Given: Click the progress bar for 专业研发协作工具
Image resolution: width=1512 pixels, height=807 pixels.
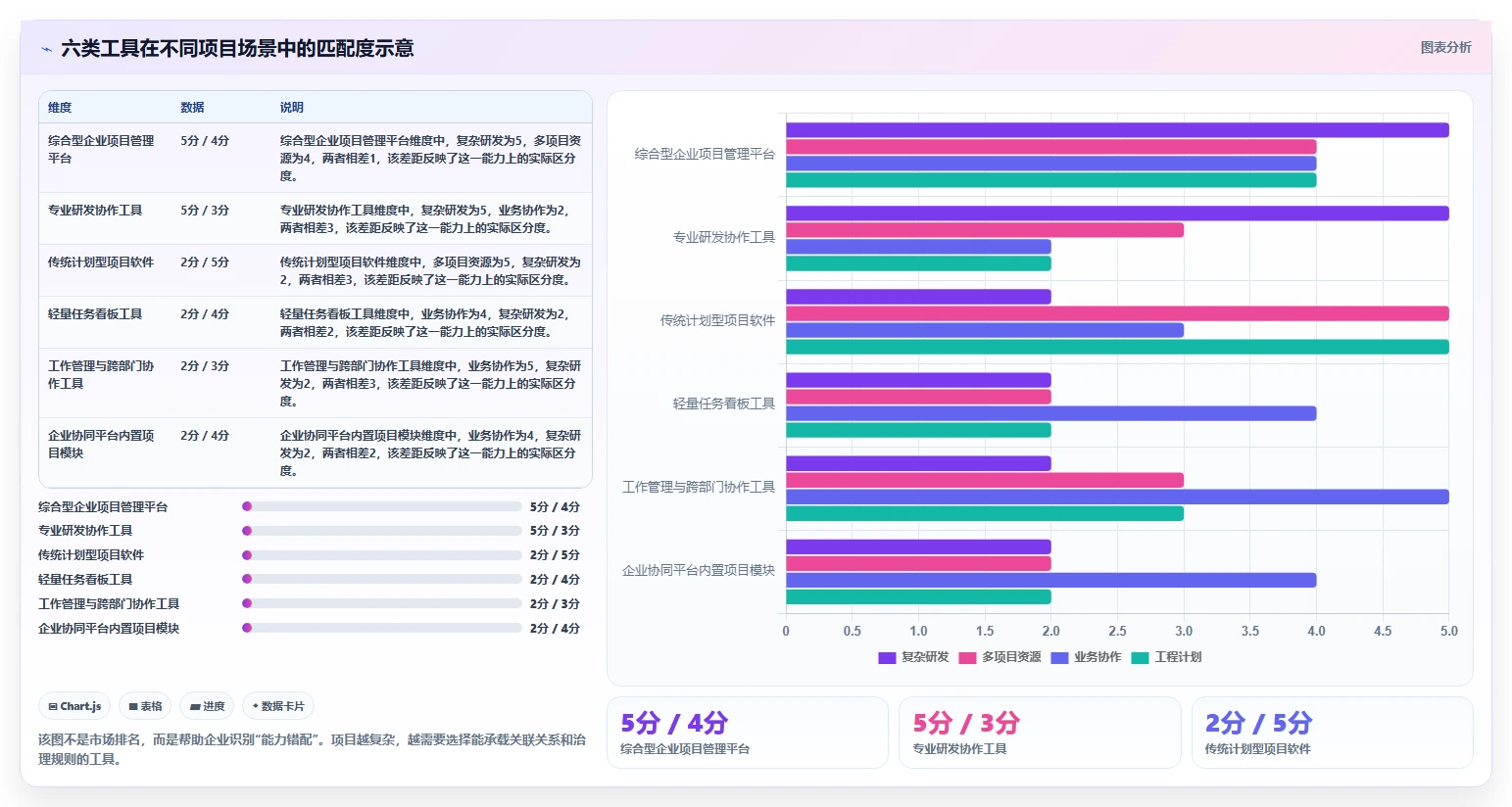Looking at the screenshot, I should click(x=382, y=531).
